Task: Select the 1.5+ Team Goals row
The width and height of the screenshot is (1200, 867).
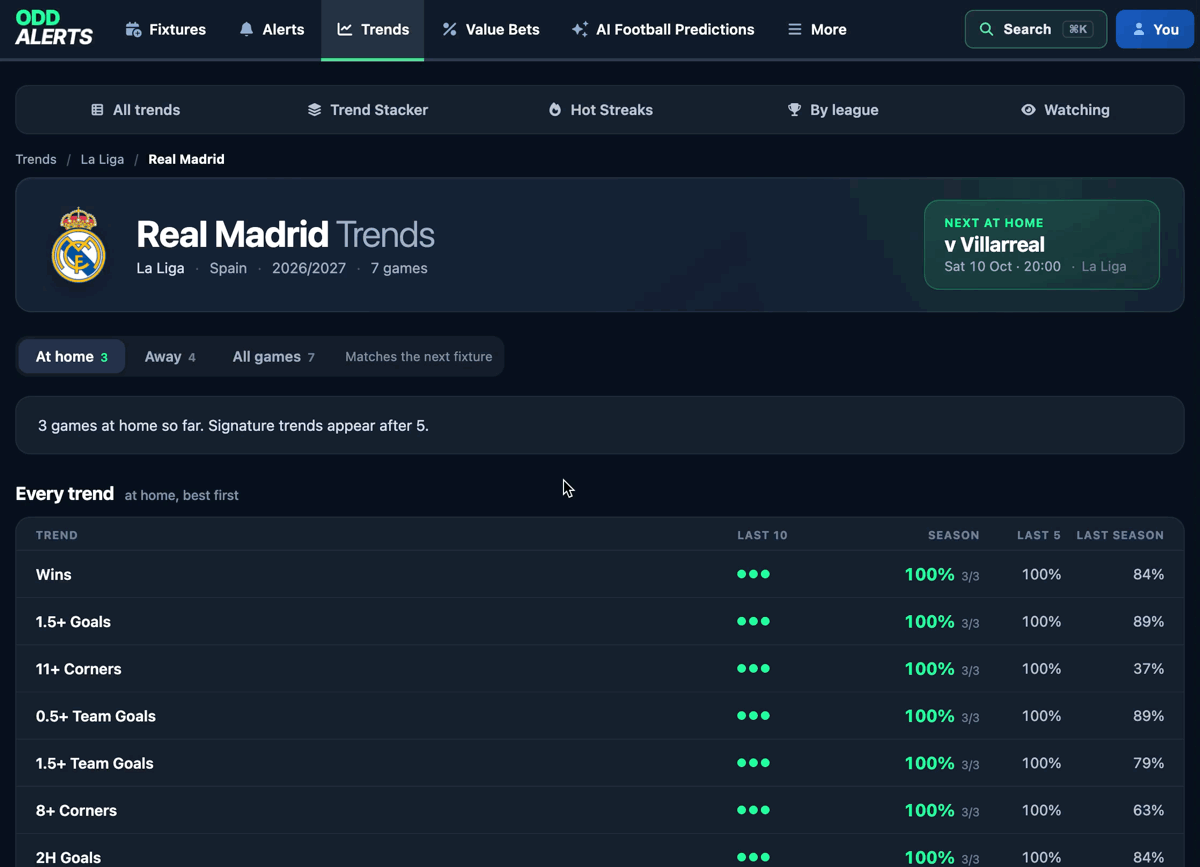Action: pos(600,763)
